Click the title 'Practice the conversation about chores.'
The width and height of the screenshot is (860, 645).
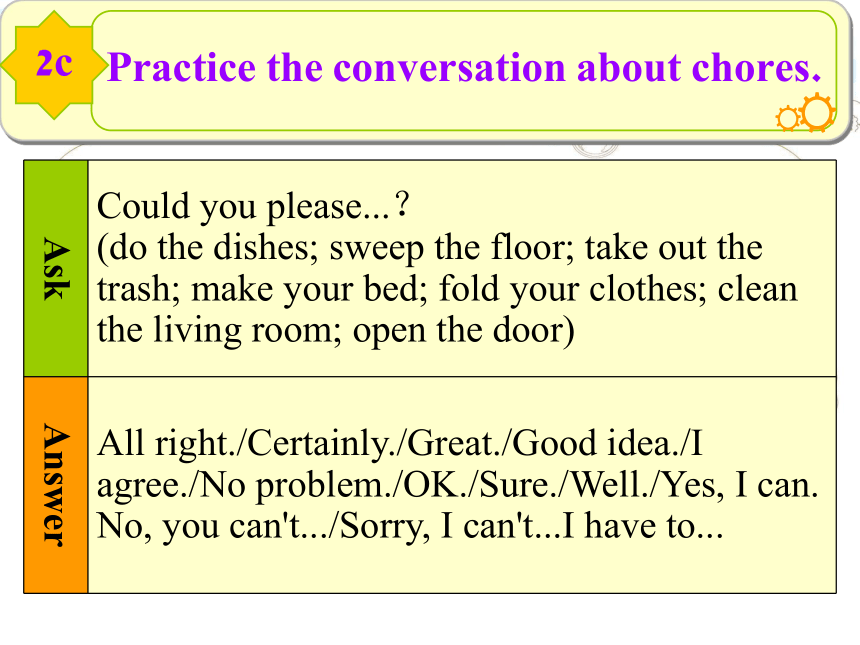(x=464, y=68)
